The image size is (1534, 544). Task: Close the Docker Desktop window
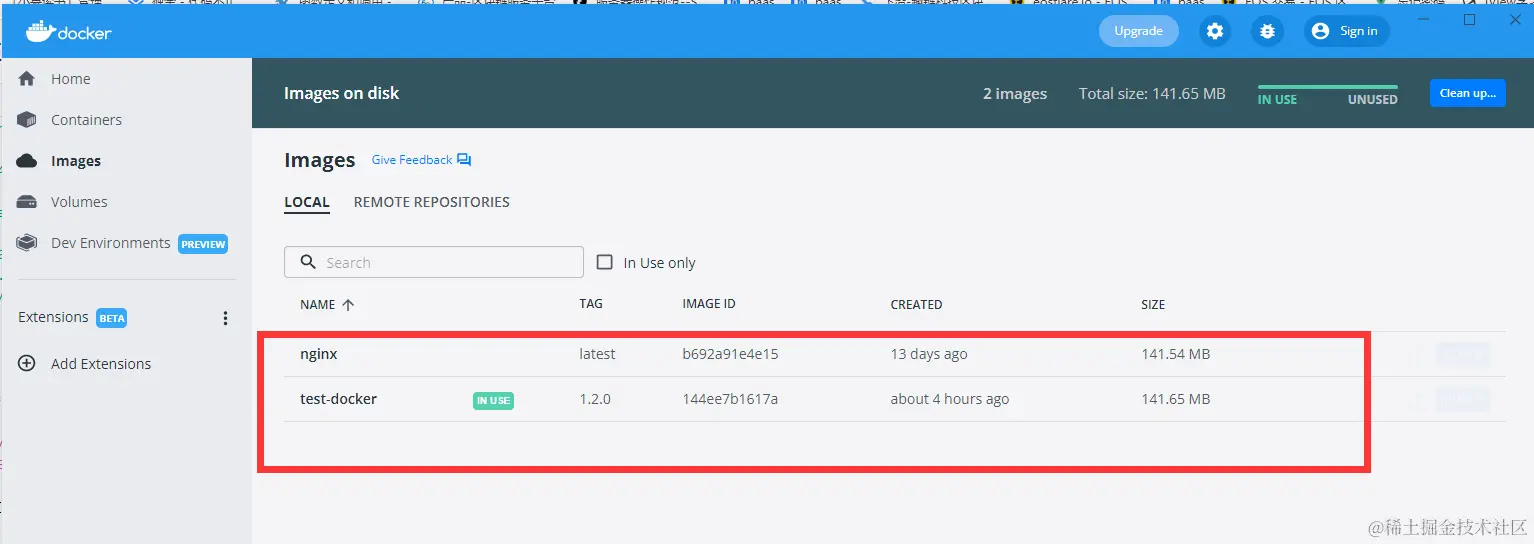coord(1515,20)
